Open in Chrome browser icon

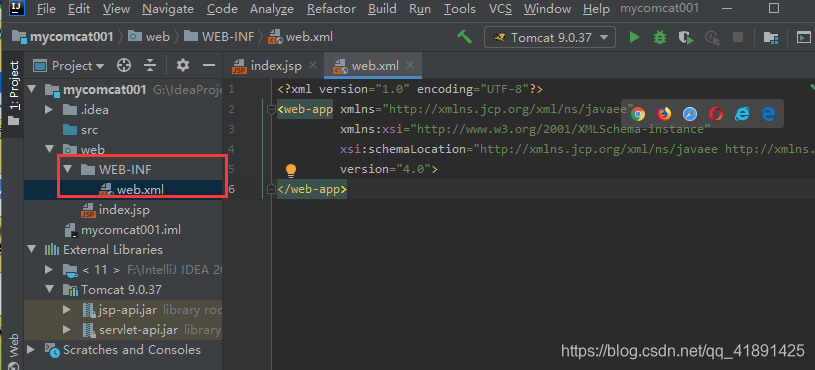click(638, 114)
